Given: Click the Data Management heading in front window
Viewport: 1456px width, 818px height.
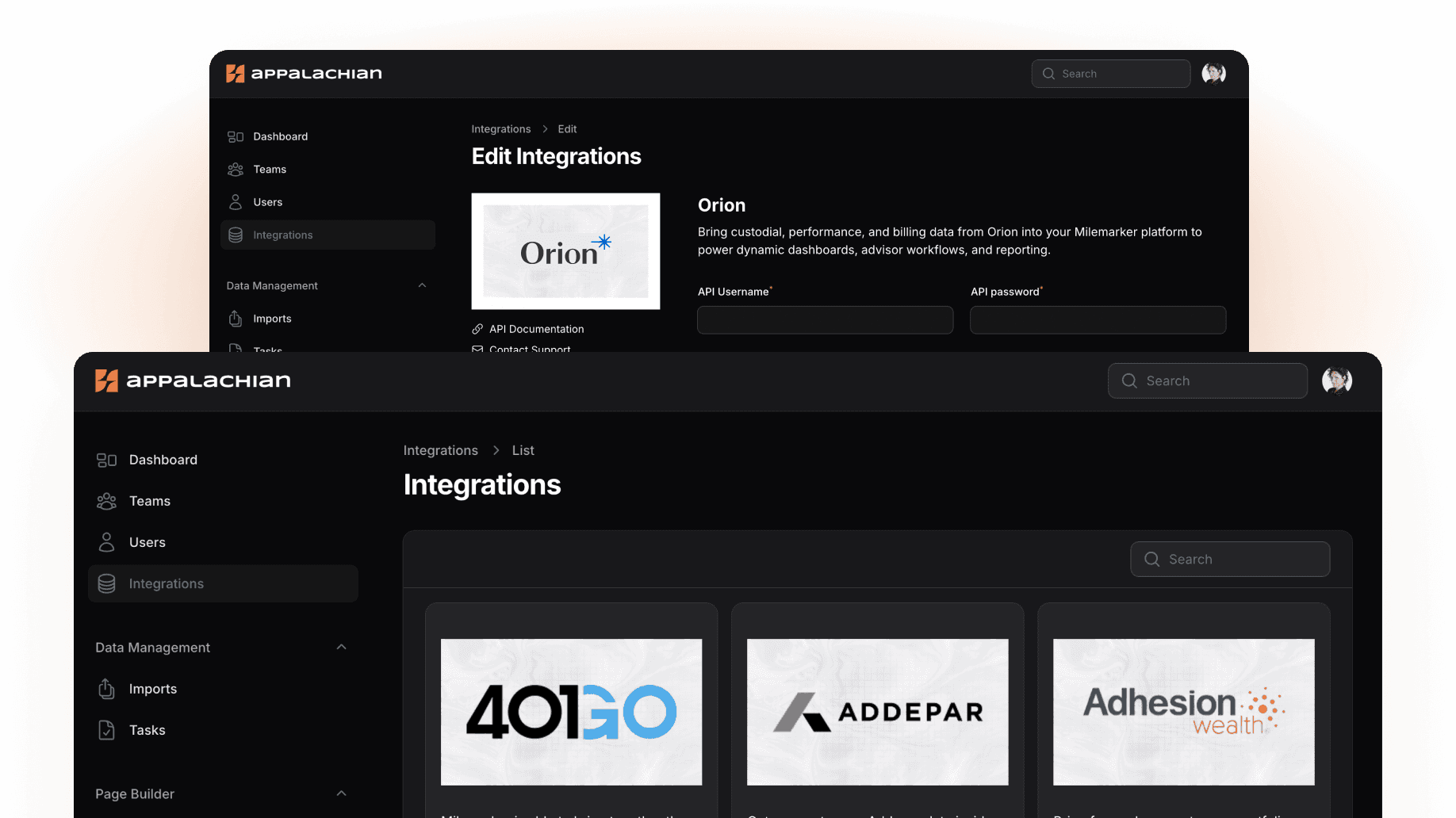Looking at the screenshot, I should 152,648.
